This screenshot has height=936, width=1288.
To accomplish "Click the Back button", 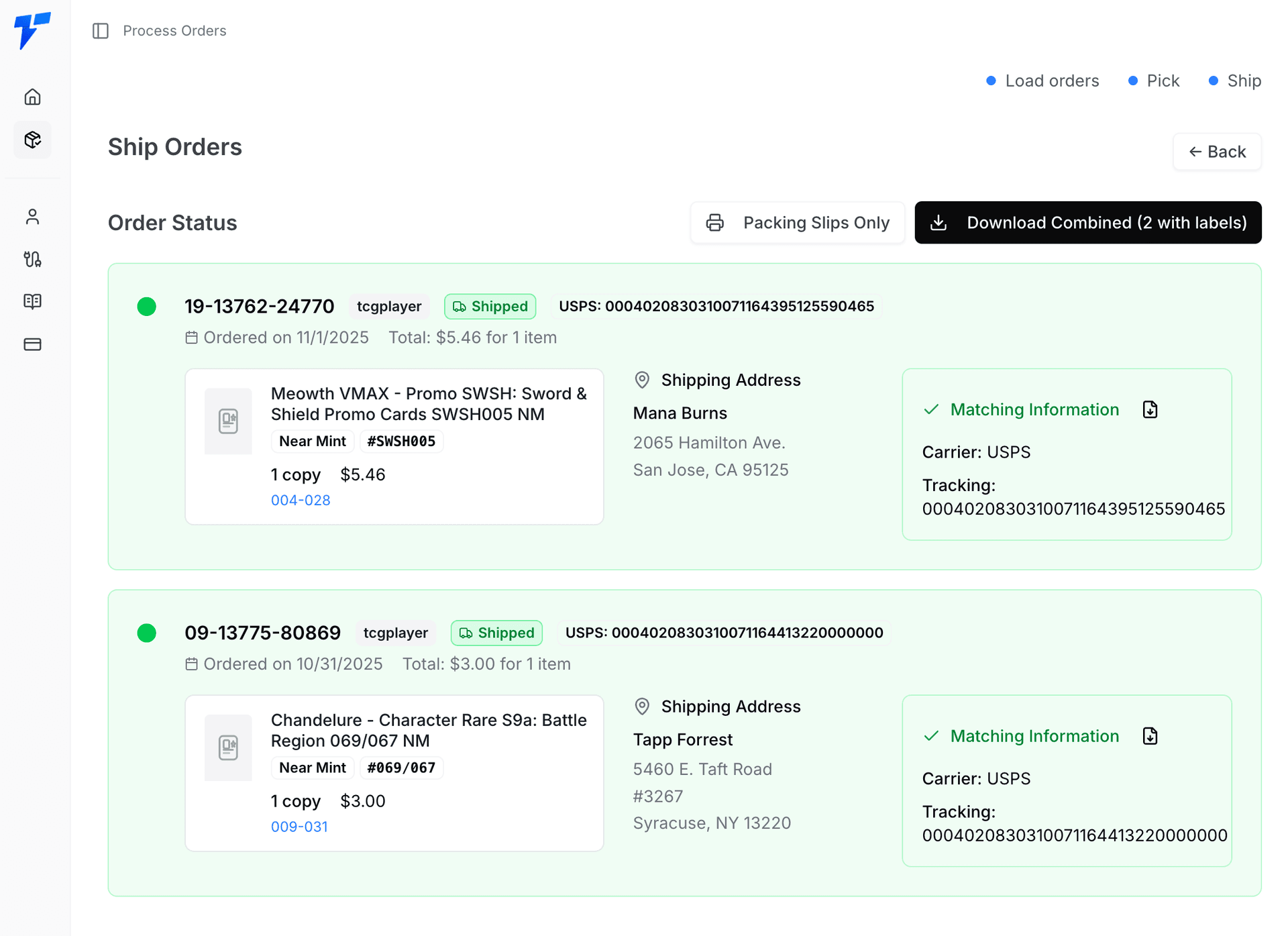I will click(1216, 152).
